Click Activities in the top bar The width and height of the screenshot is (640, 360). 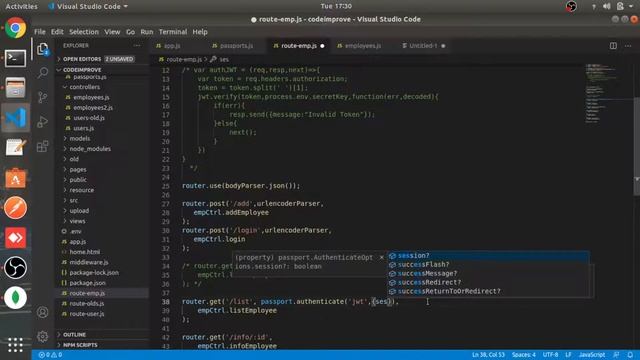point(22,6)
